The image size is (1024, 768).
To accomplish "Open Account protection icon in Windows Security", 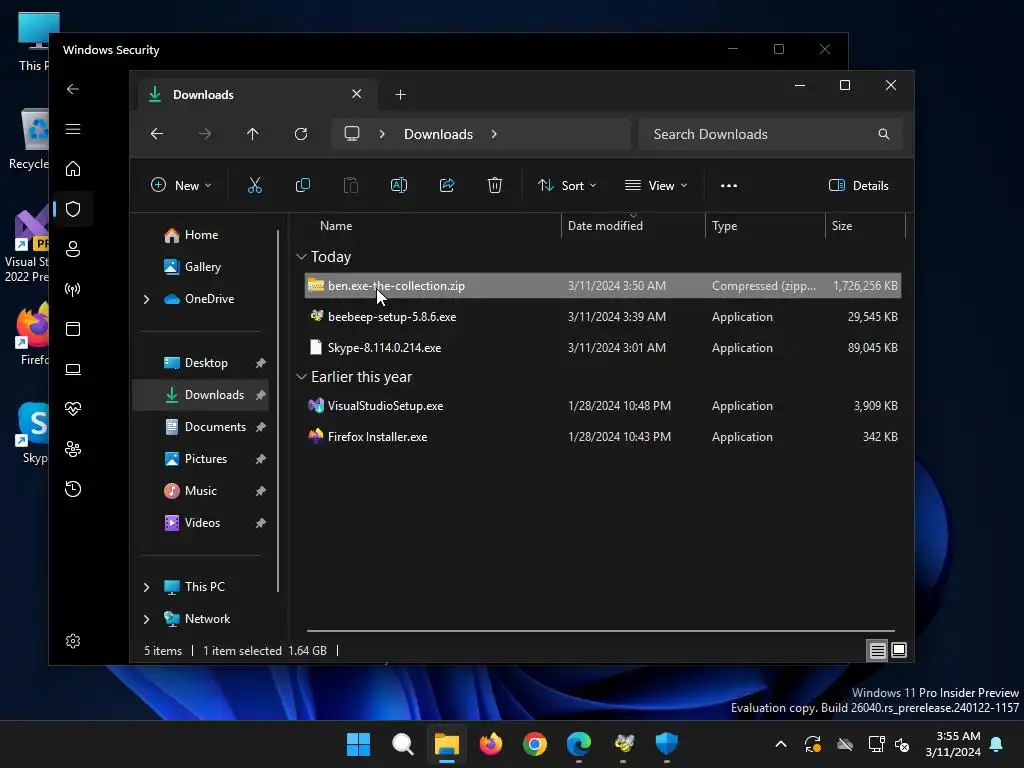I will (x=73, y=249).
